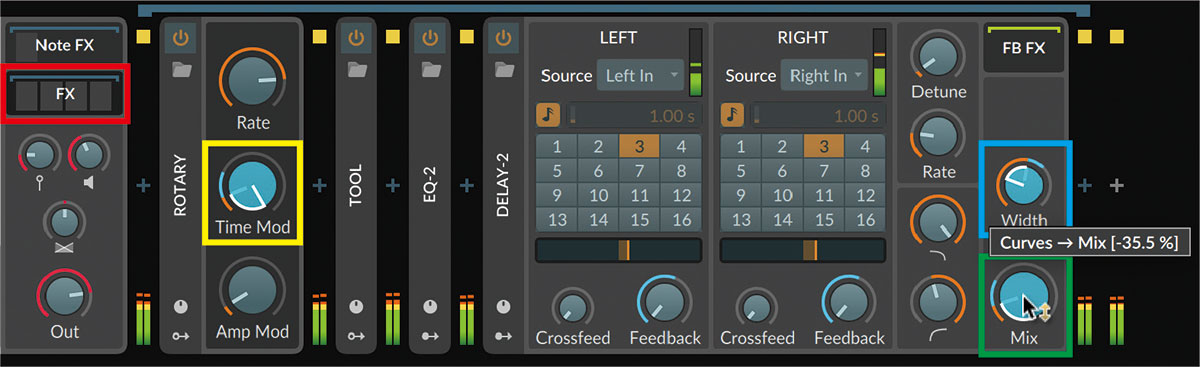This screenshot has height=367, width=1200.
Task: Click the RIGHT delay time field 1.00 s
Action: (x=818, y=115)
